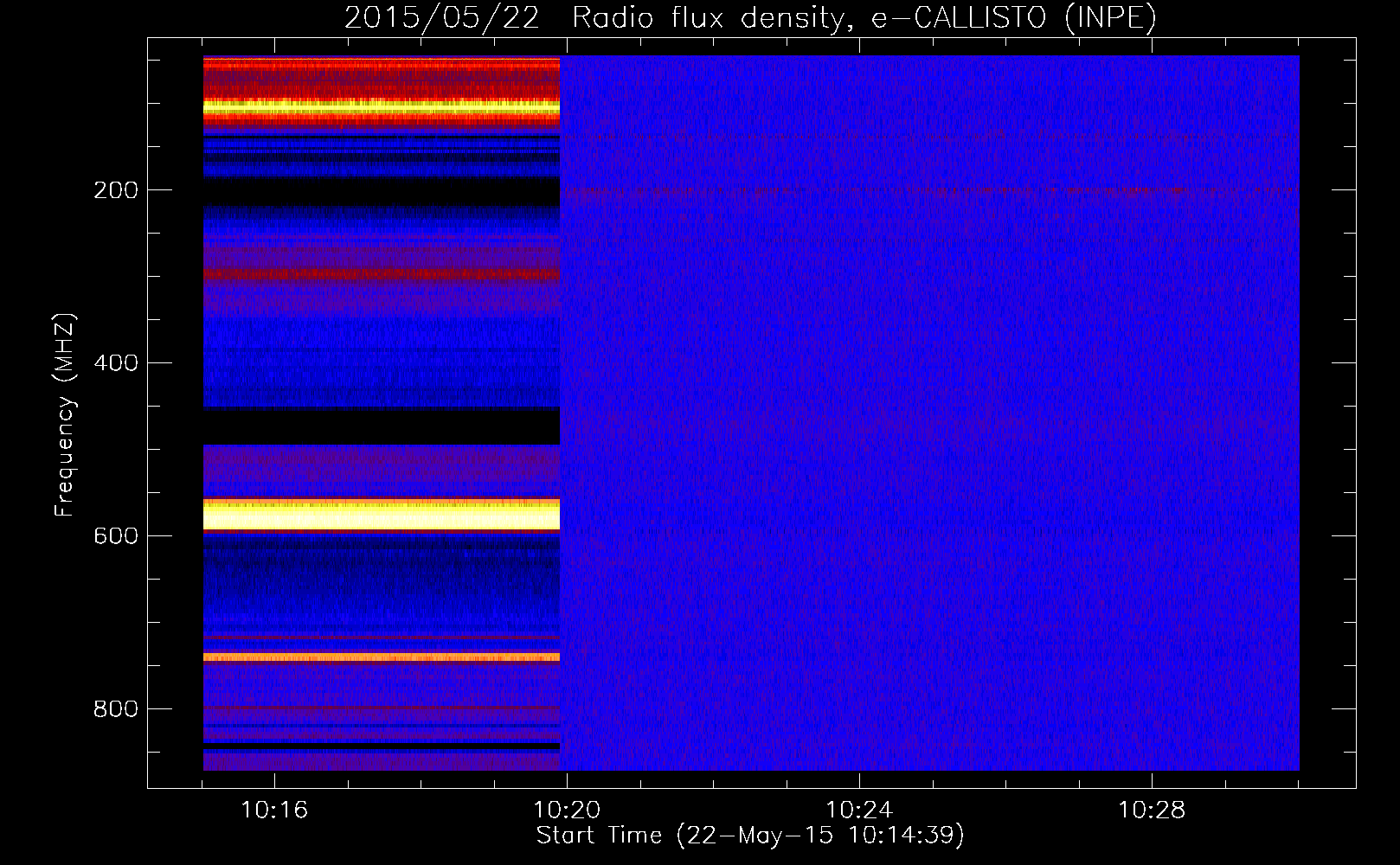Click the 400 frequency tick label
The image size is (1400, 865).
coord(116,363)
